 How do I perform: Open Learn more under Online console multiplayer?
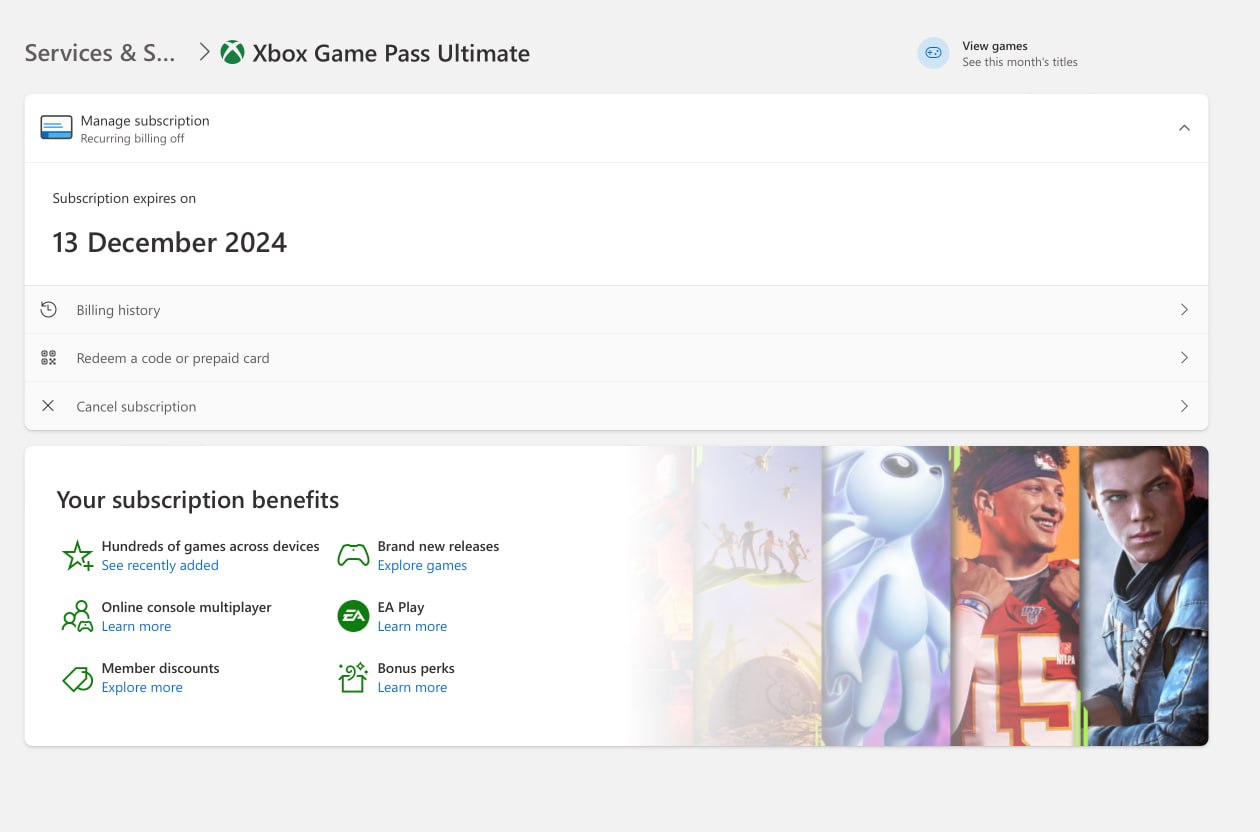tap(136, 627)
